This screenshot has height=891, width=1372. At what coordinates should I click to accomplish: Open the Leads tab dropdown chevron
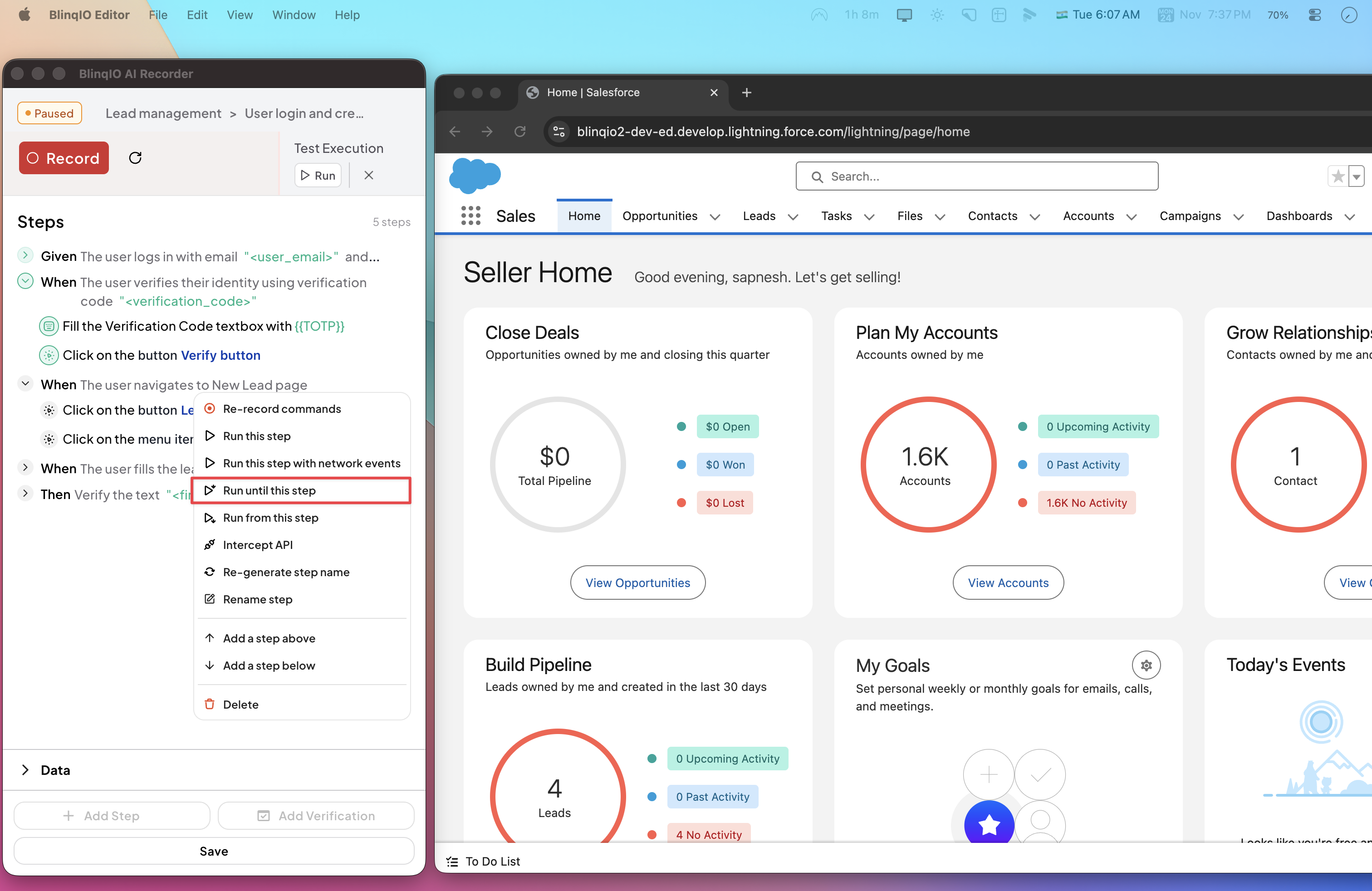pos(793,217)
